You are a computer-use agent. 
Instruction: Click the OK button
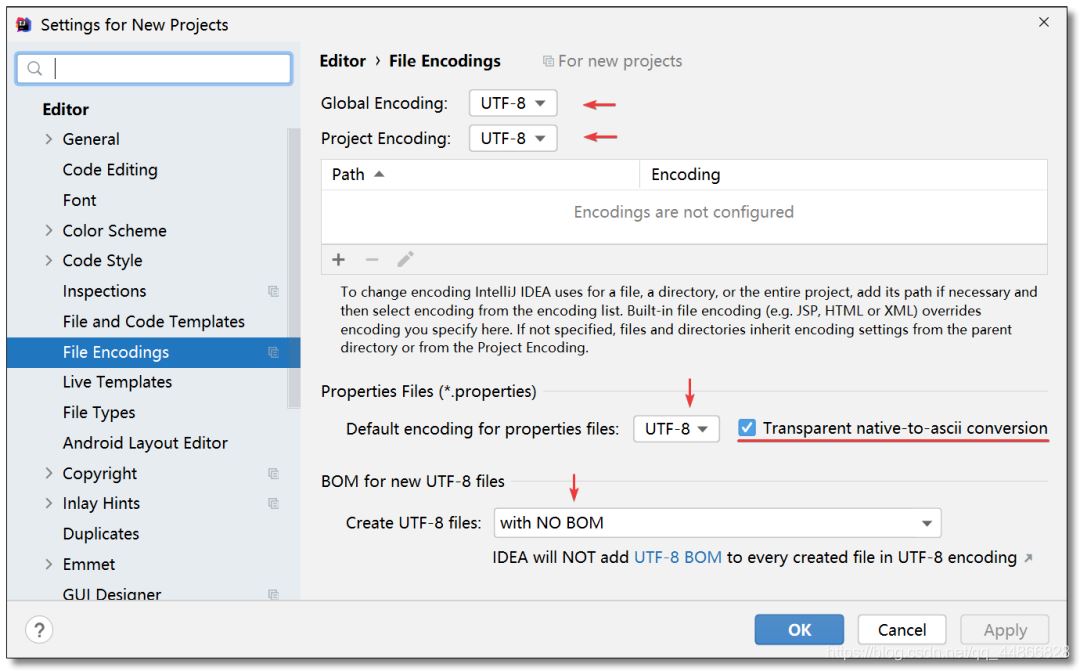pyautogui.click(x=799, y=630)
